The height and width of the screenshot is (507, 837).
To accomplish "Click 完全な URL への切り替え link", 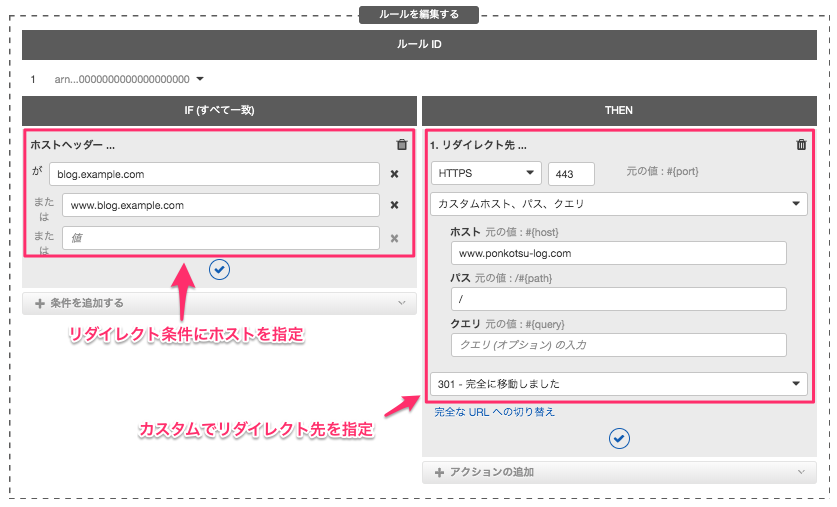I will click(494, 412).
